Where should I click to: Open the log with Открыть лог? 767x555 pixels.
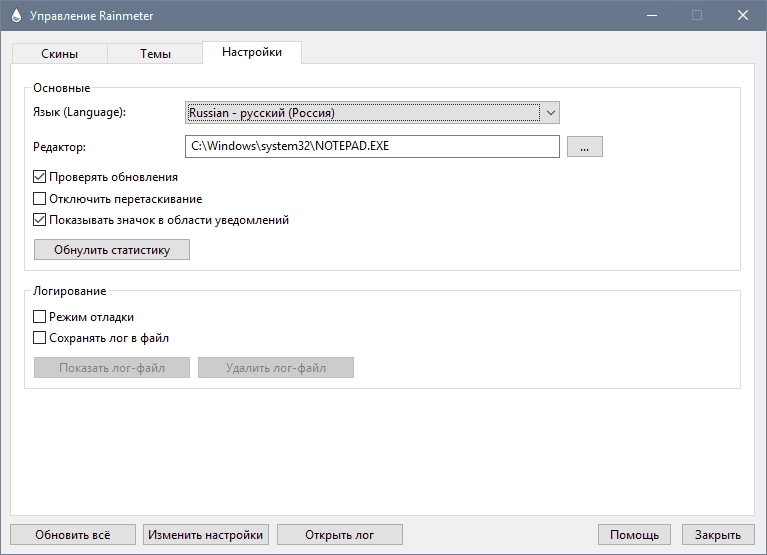pos(340,534)
